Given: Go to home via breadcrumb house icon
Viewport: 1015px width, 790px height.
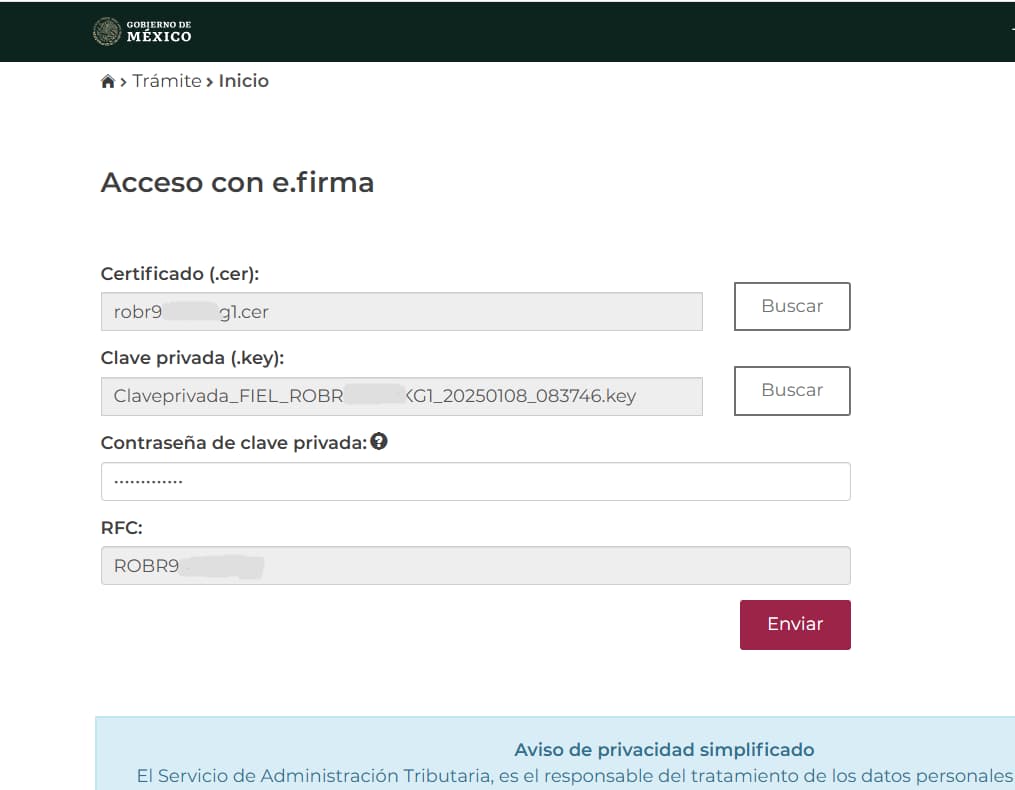Looking at the screenshot, I should coord(107,82).
